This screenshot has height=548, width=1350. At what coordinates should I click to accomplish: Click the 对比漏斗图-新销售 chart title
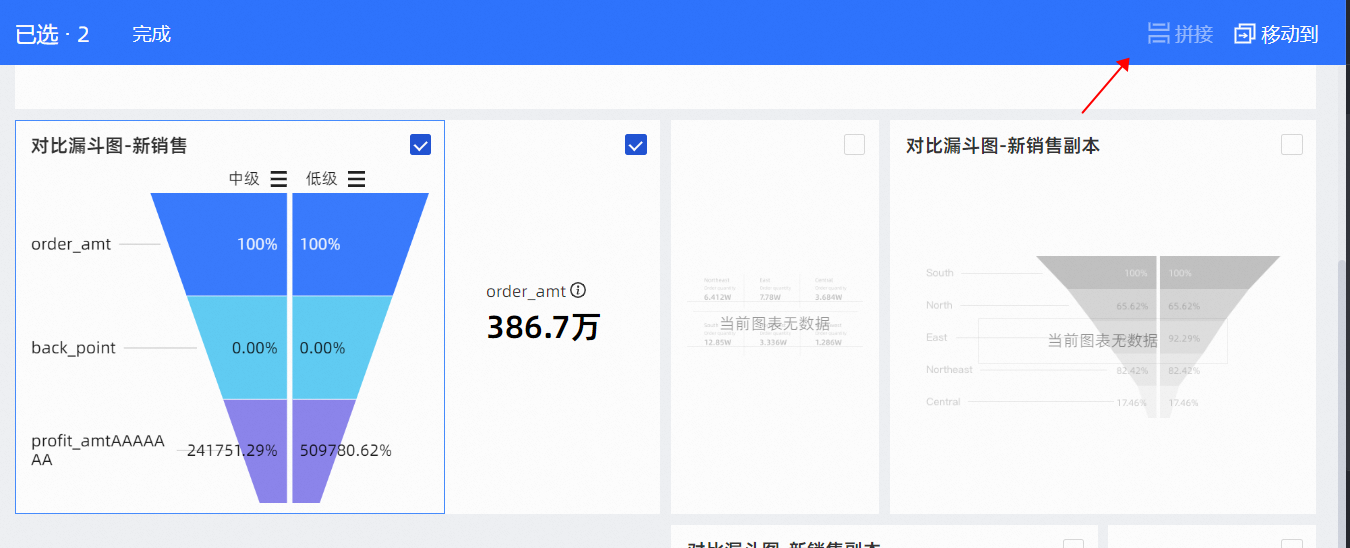pyautogui.click(x=109, y=146)
